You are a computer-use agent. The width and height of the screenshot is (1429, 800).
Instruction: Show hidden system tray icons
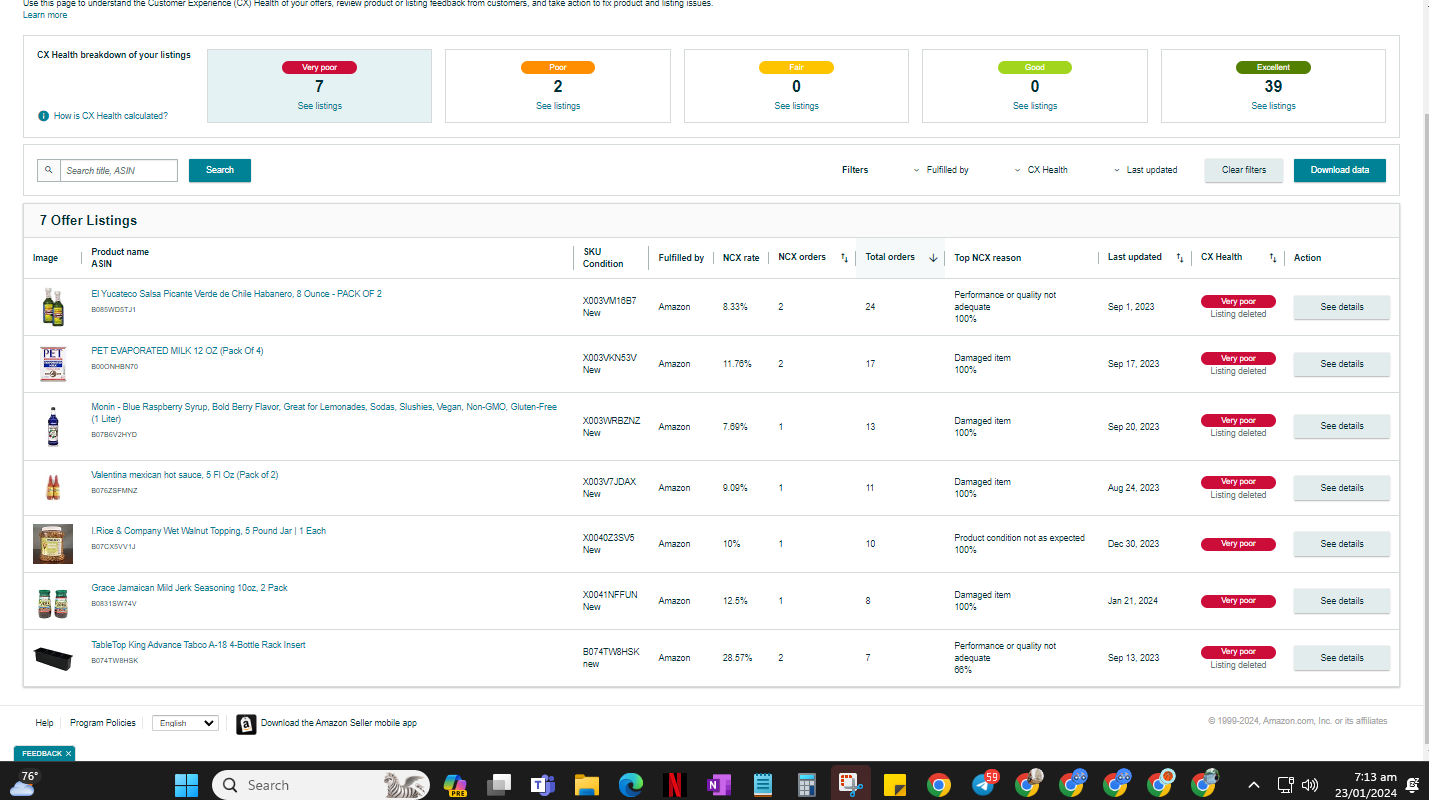click(x=1254, y=785)
